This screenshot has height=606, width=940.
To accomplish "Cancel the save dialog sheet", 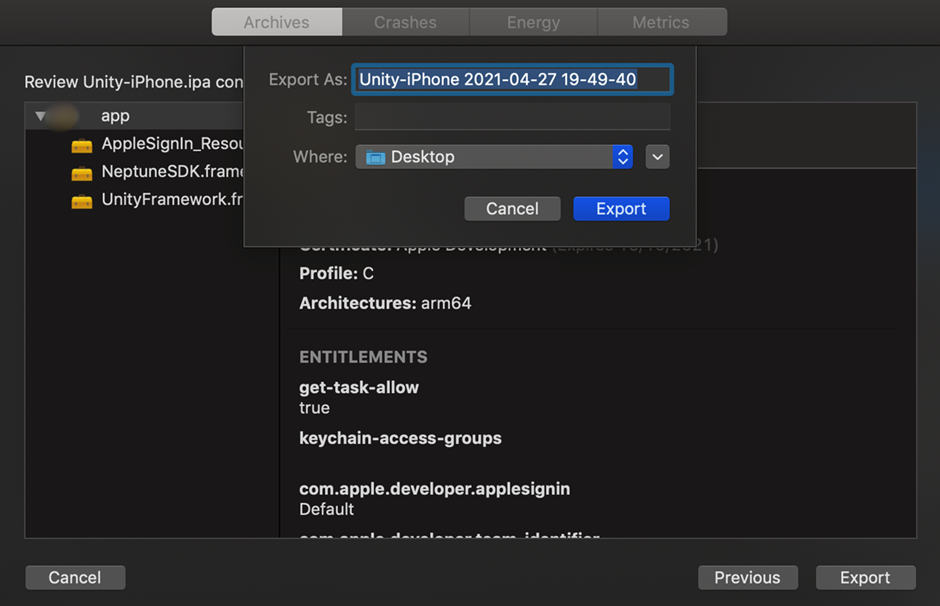I will pos(513,209).
